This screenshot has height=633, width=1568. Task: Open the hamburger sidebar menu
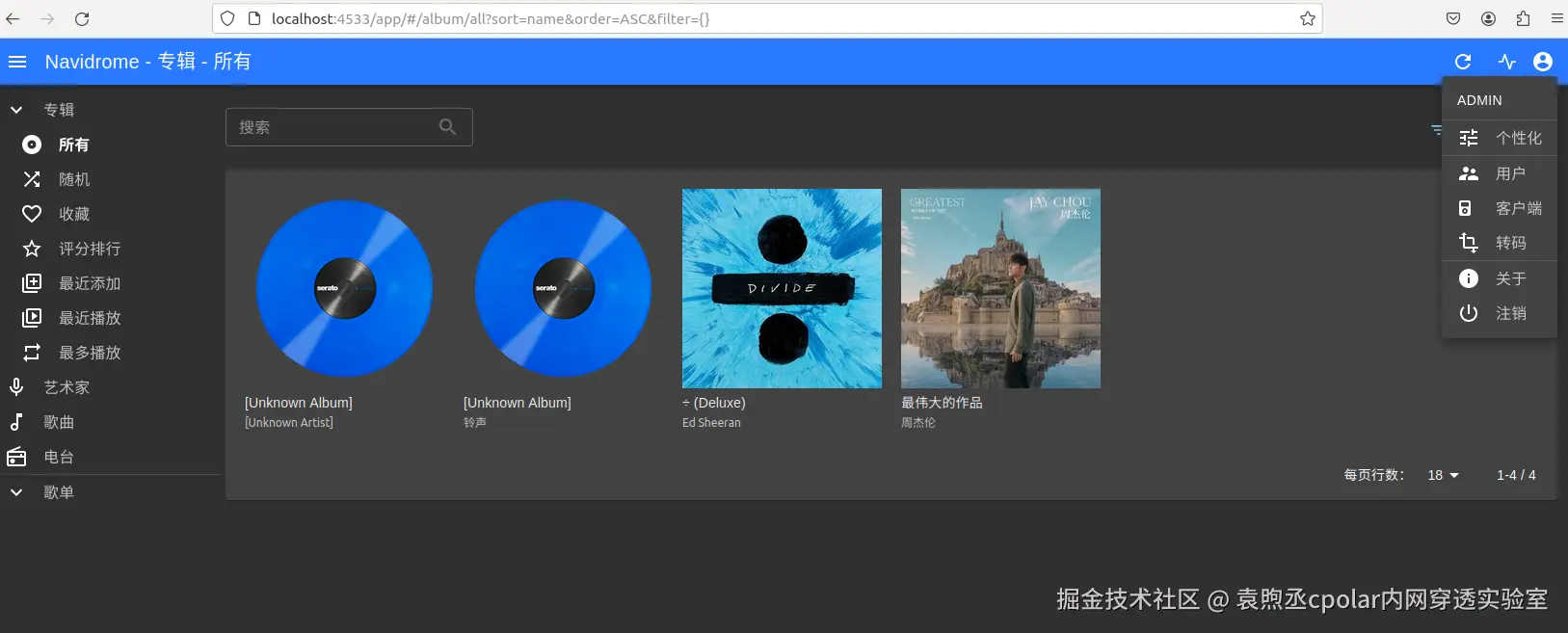[17, 62]
